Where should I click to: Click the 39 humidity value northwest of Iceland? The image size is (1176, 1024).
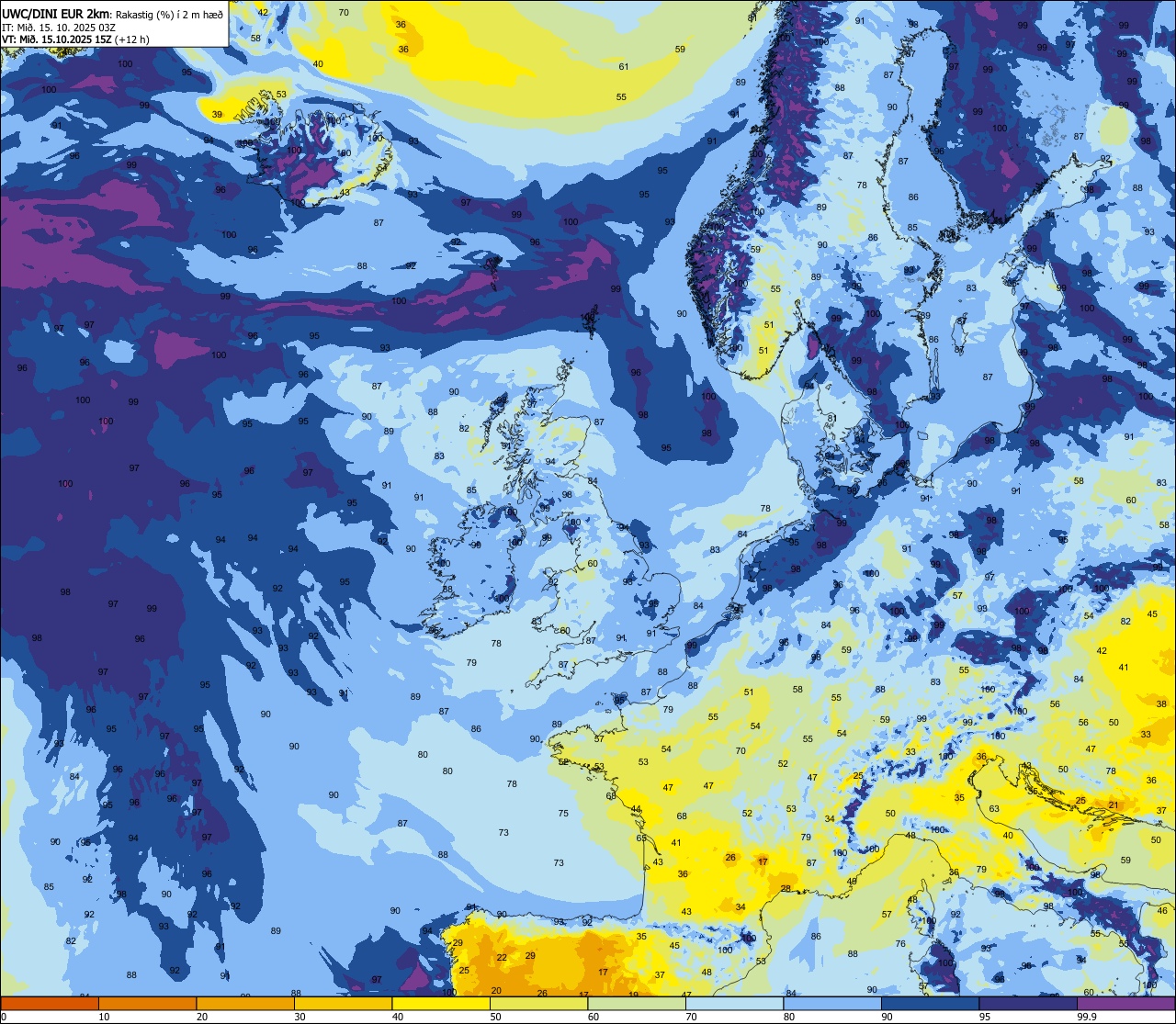click(217, 114)
